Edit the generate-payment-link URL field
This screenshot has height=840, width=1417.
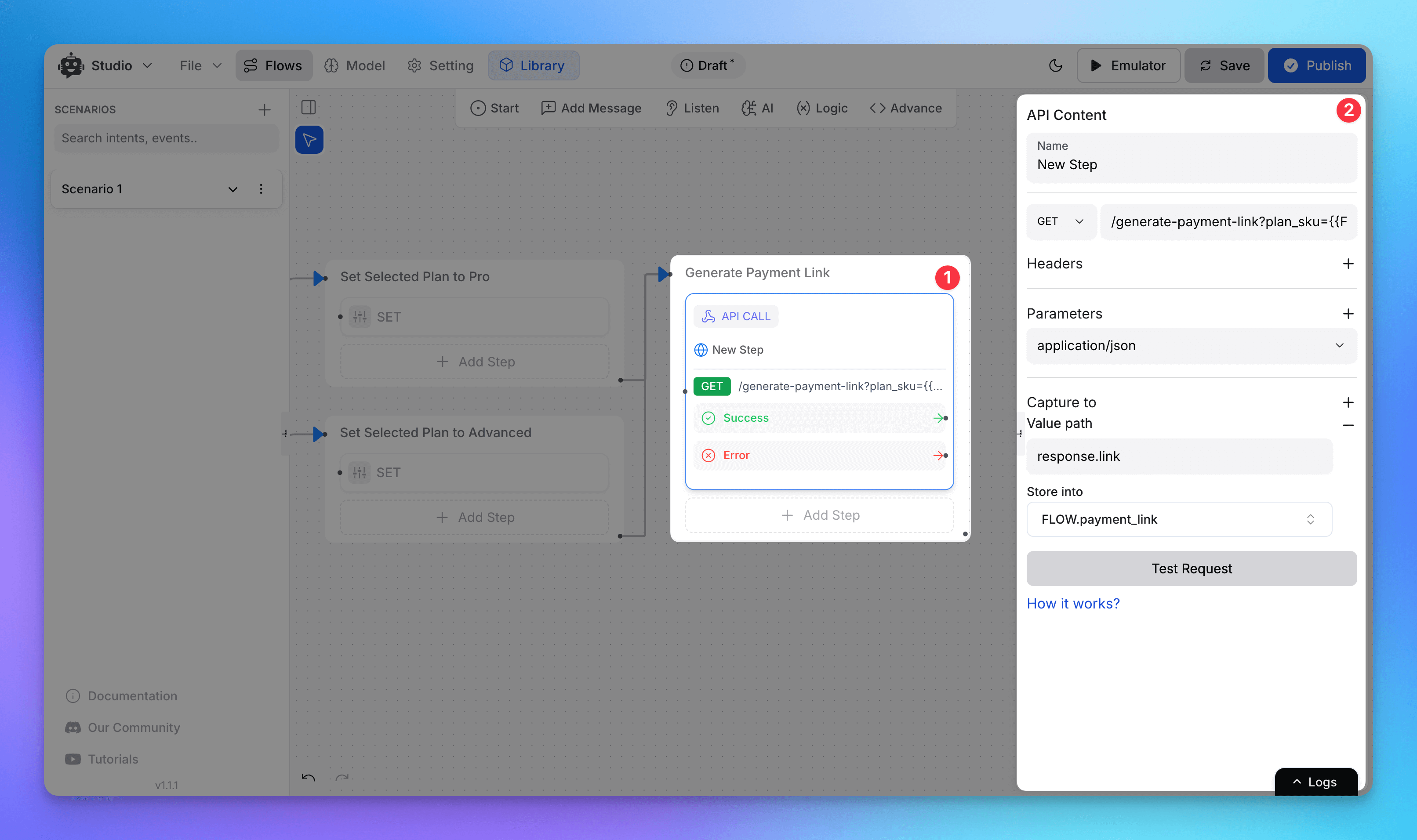coord(1228,221)
